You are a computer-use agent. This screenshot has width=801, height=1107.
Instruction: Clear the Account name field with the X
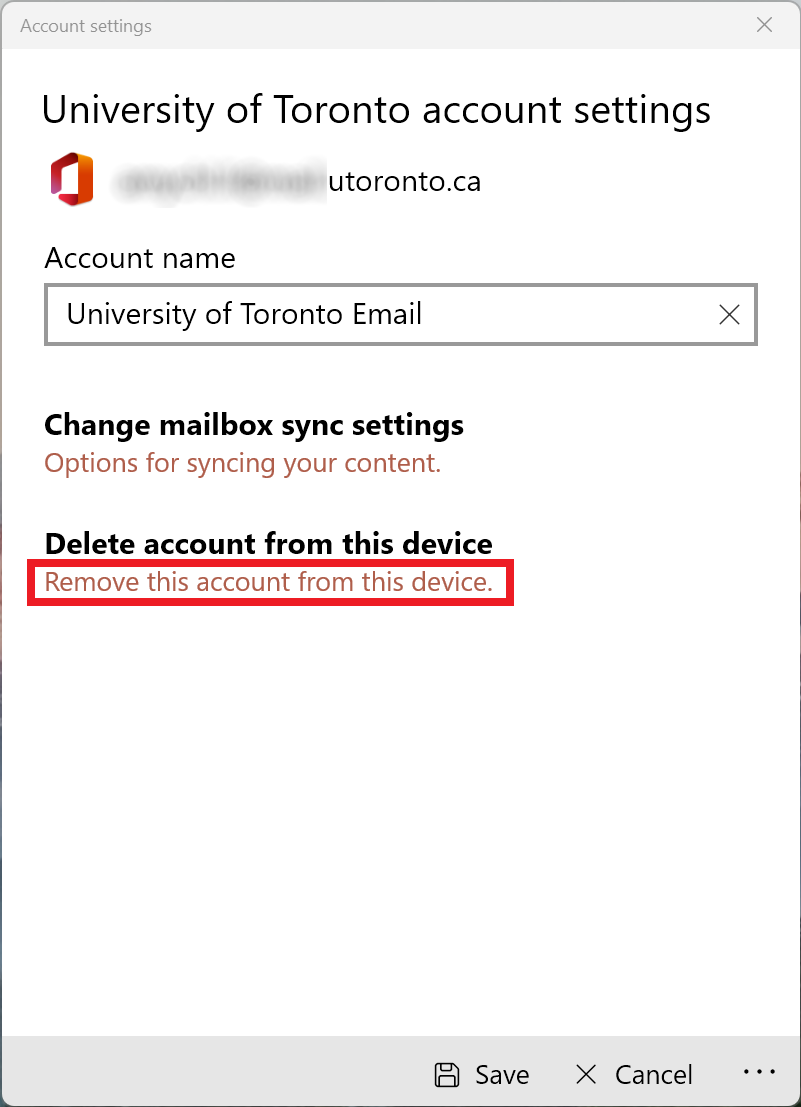point(730,315)
